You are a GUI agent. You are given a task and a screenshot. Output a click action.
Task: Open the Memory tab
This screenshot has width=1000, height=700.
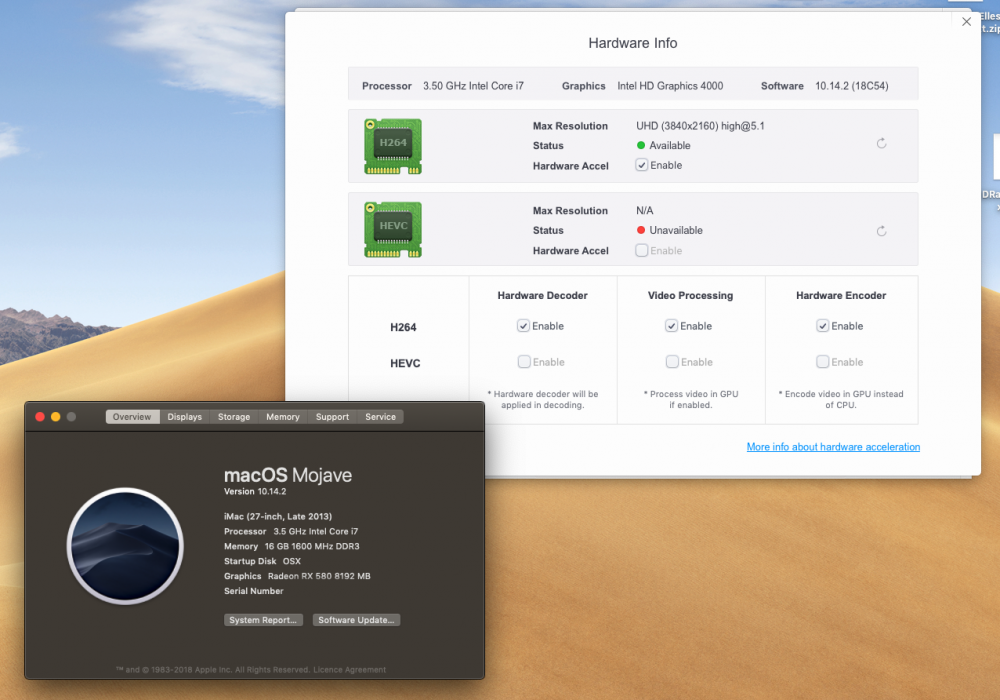pyautogui.click(x=283, y=416)
